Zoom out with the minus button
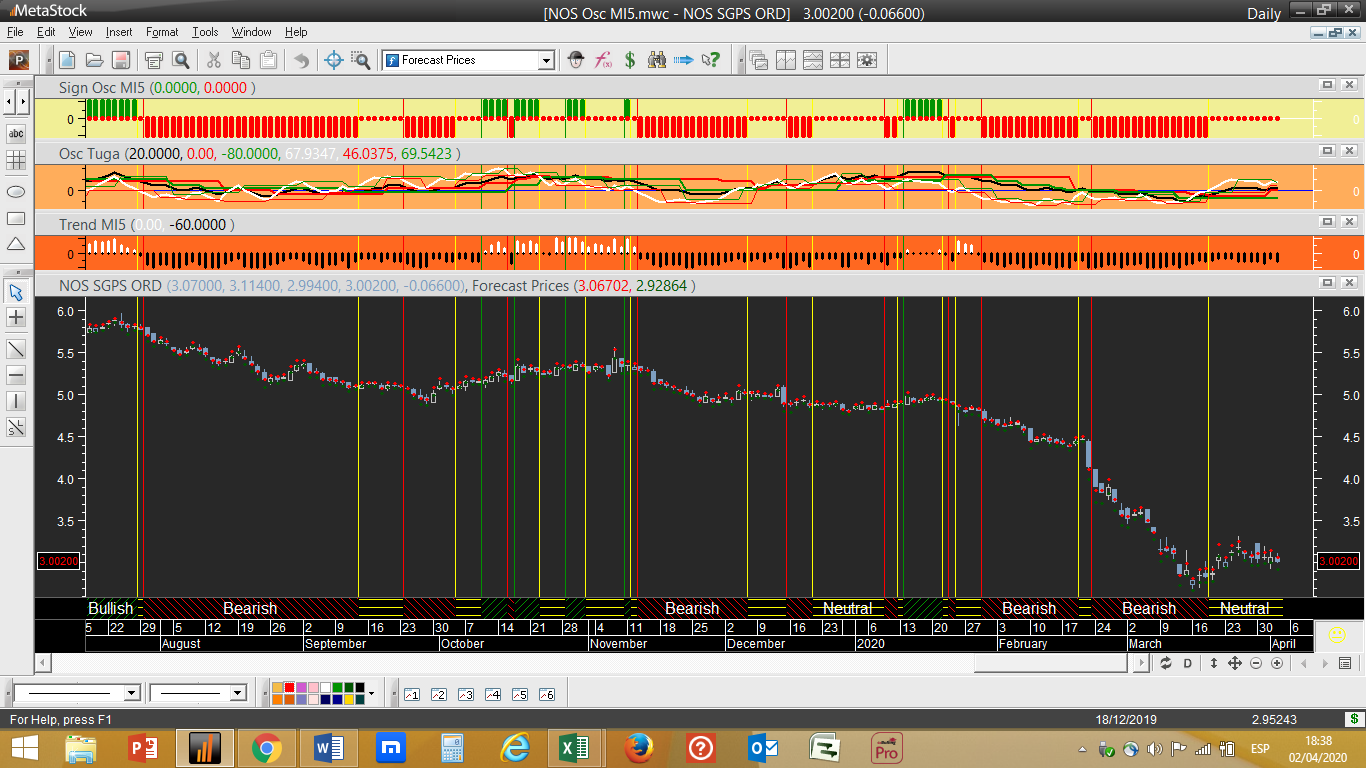Image resolution: width=1366 pixels, height=768 pixels. [1256, 663]
